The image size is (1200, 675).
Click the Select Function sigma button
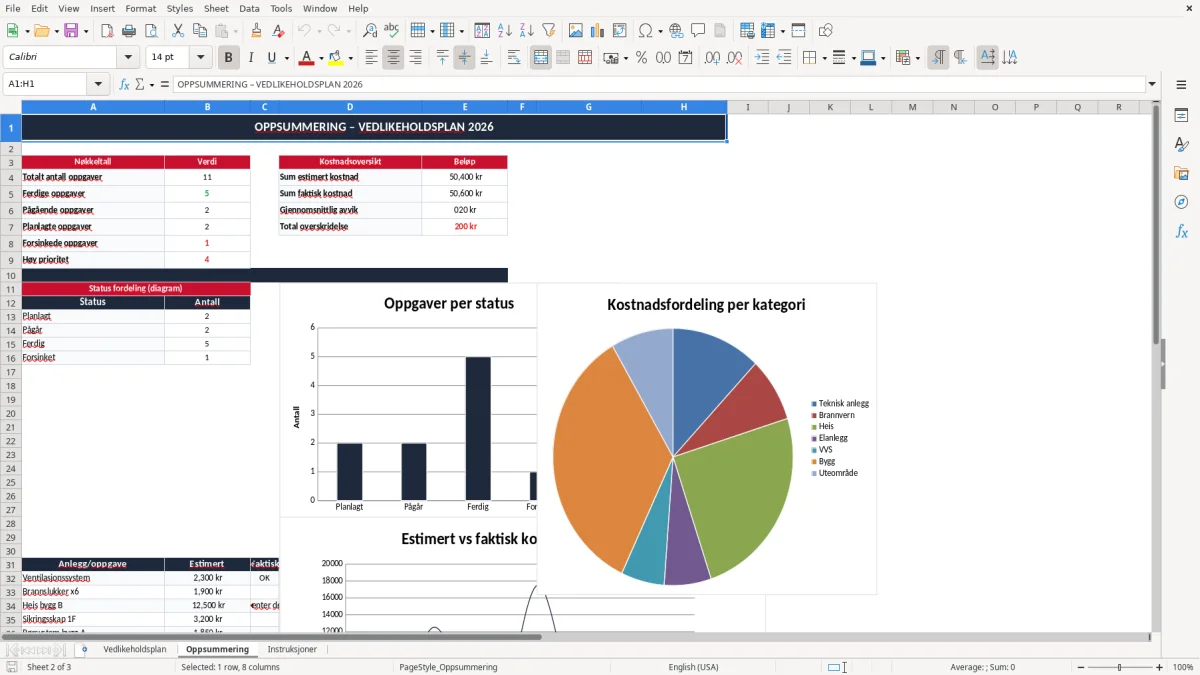point(140,85)
